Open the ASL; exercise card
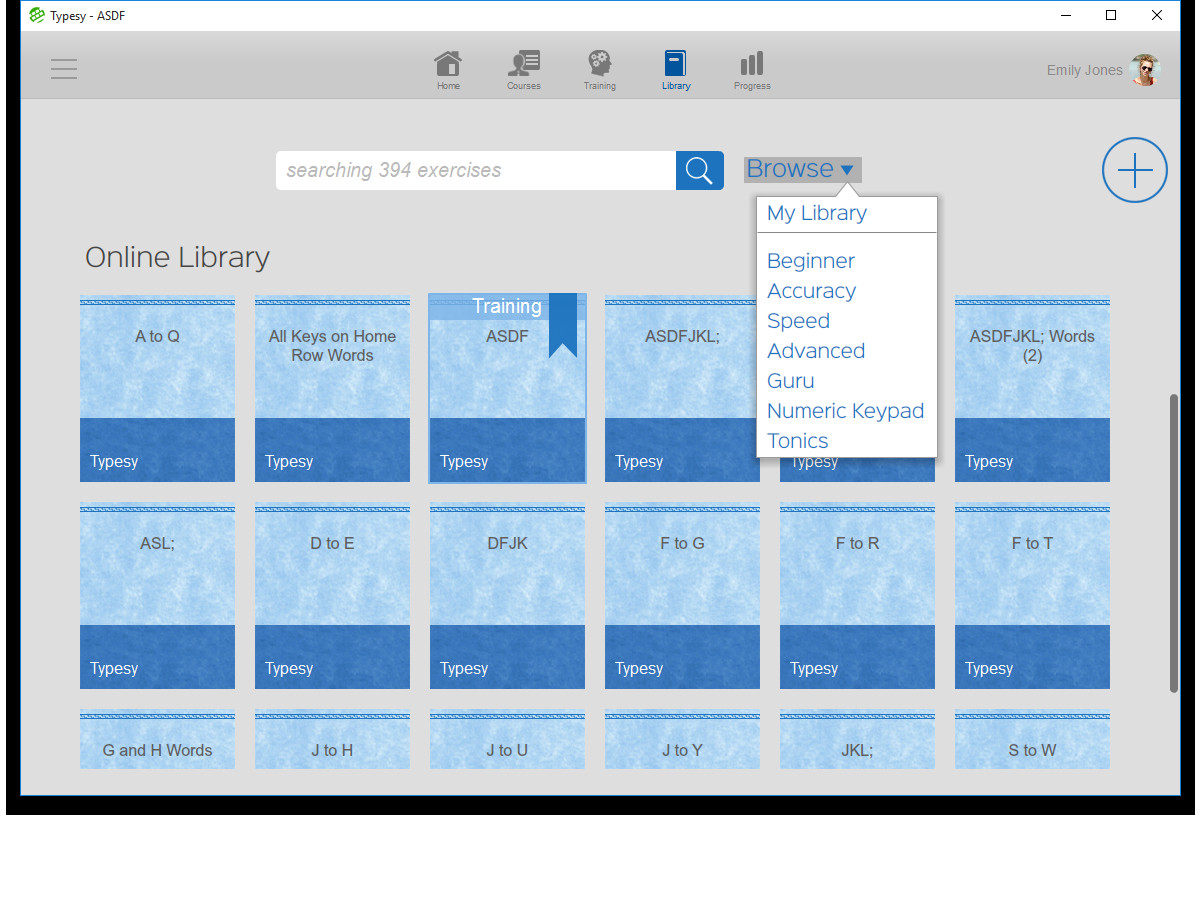Viewport: 1200px width, 900px height. tap(158, 596)
